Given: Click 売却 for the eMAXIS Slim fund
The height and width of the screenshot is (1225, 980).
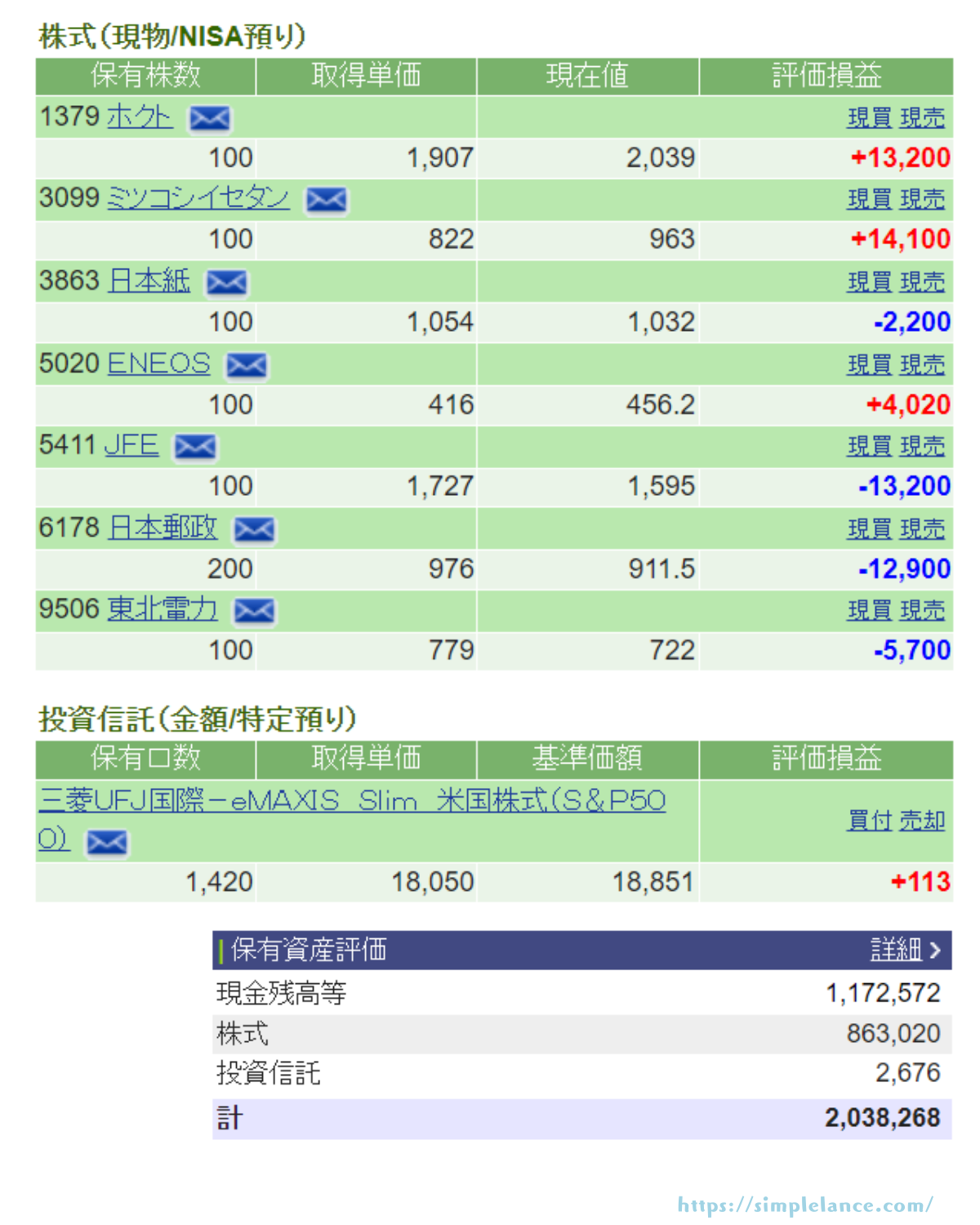Looking at the screenshot, I should pos(922,821).
